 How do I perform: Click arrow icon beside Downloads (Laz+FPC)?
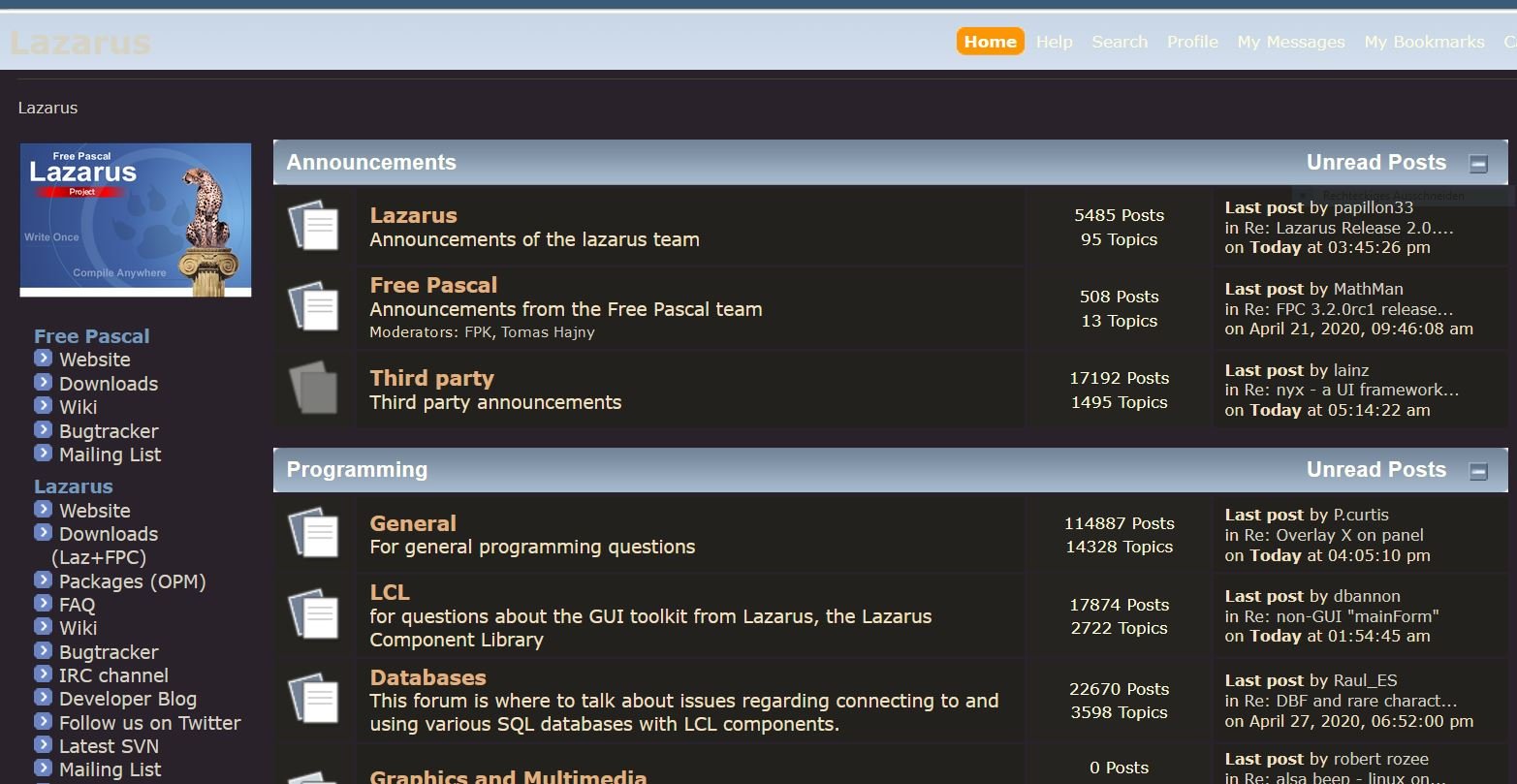coord(43,532)
